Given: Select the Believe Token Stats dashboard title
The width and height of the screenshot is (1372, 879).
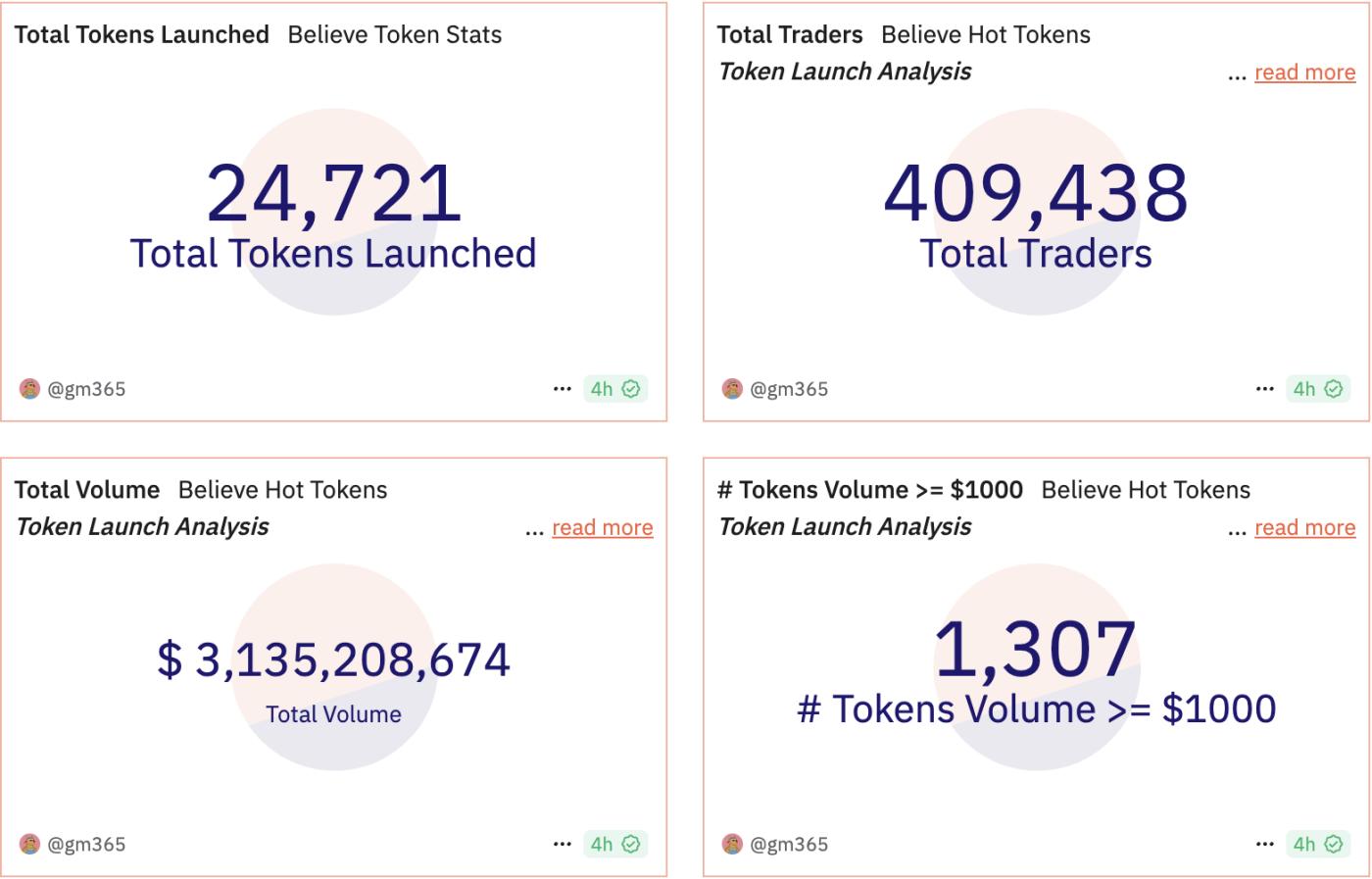Looking at the screenshot, I should [395, 35].
